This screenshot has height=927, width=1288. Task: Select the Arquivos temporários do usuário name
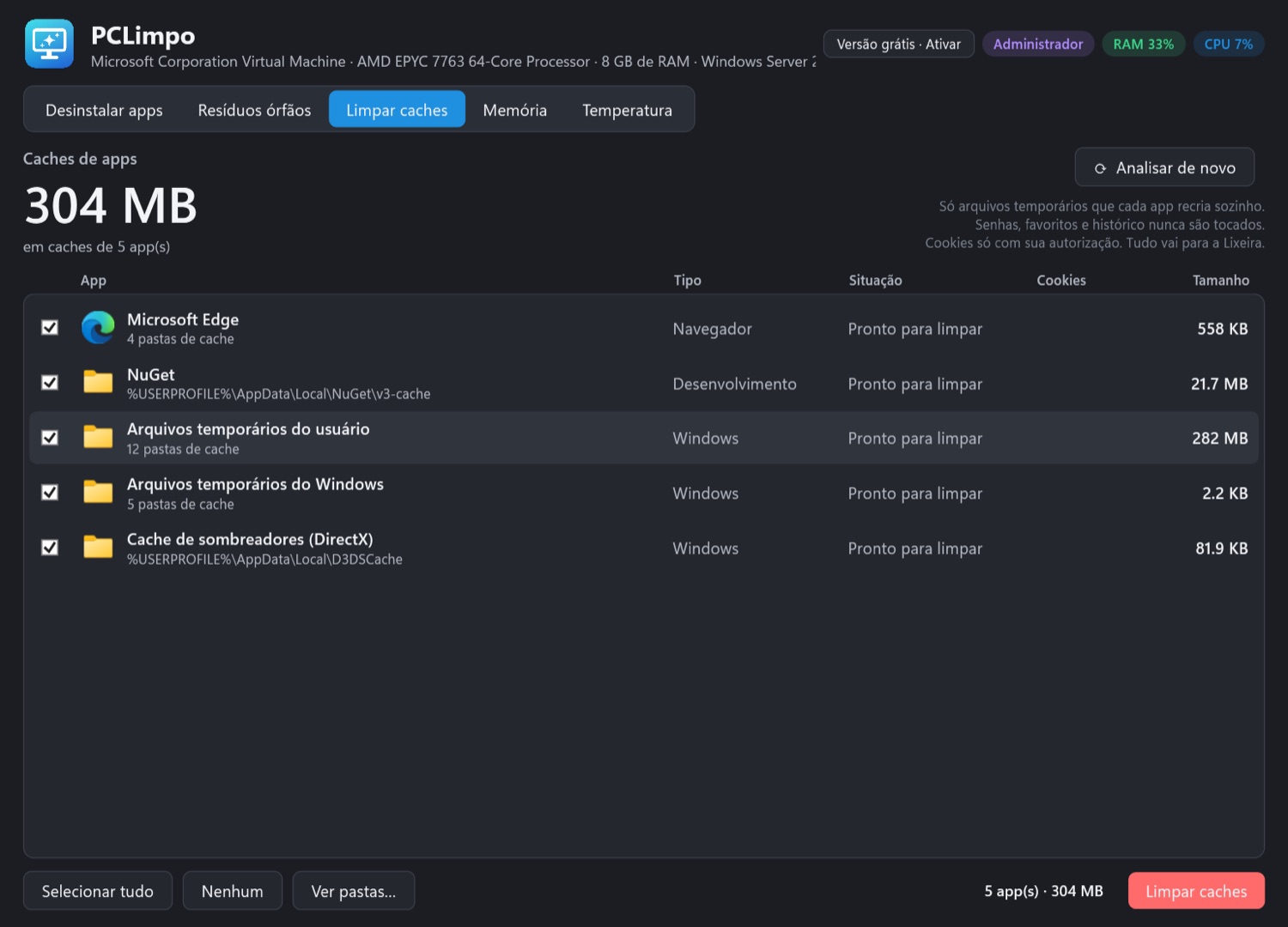coord(248,429)
